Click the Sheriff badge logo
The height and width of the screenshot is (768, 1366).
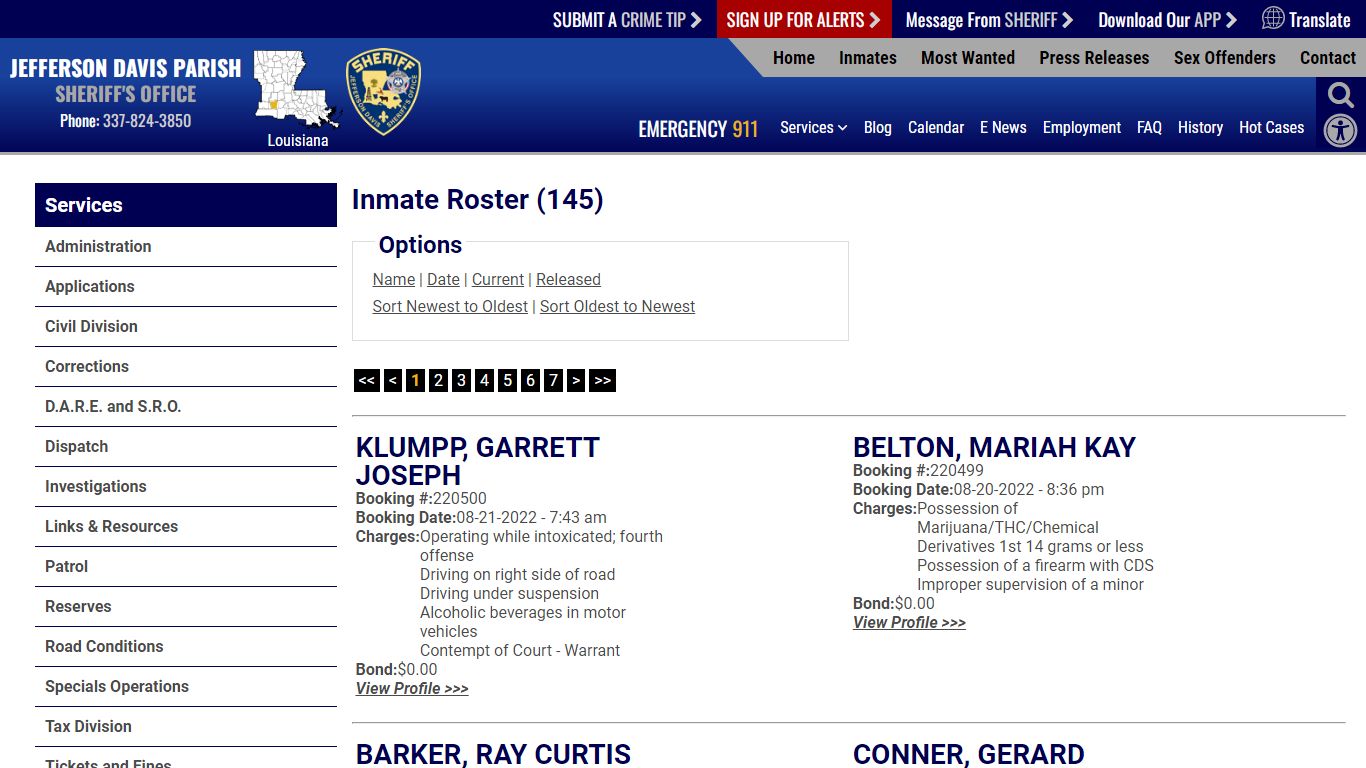(x=384, y=92)
